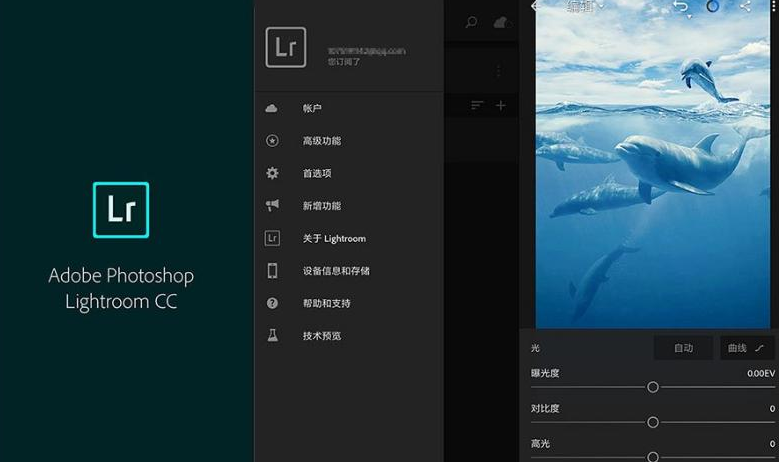779x462 pixels.
Task: Click the Lr logo on splash screen
Action: [121, 210]
